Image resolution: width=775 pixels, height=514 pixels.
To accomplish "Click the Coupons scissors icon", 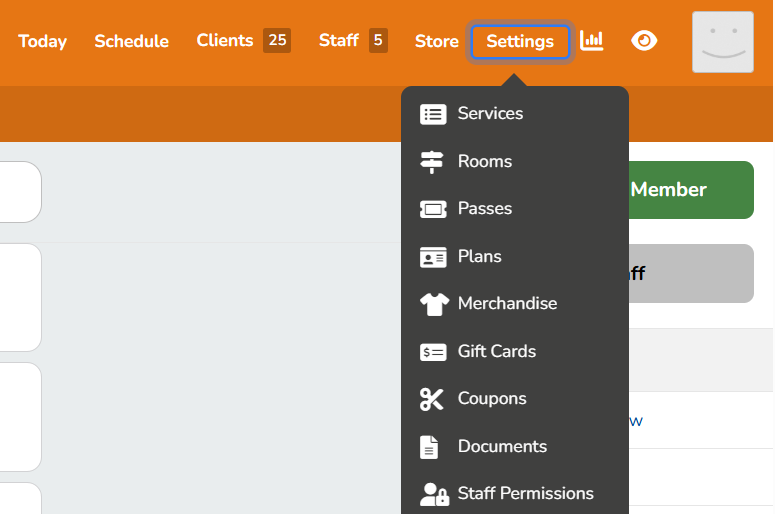I will point(432,399).
